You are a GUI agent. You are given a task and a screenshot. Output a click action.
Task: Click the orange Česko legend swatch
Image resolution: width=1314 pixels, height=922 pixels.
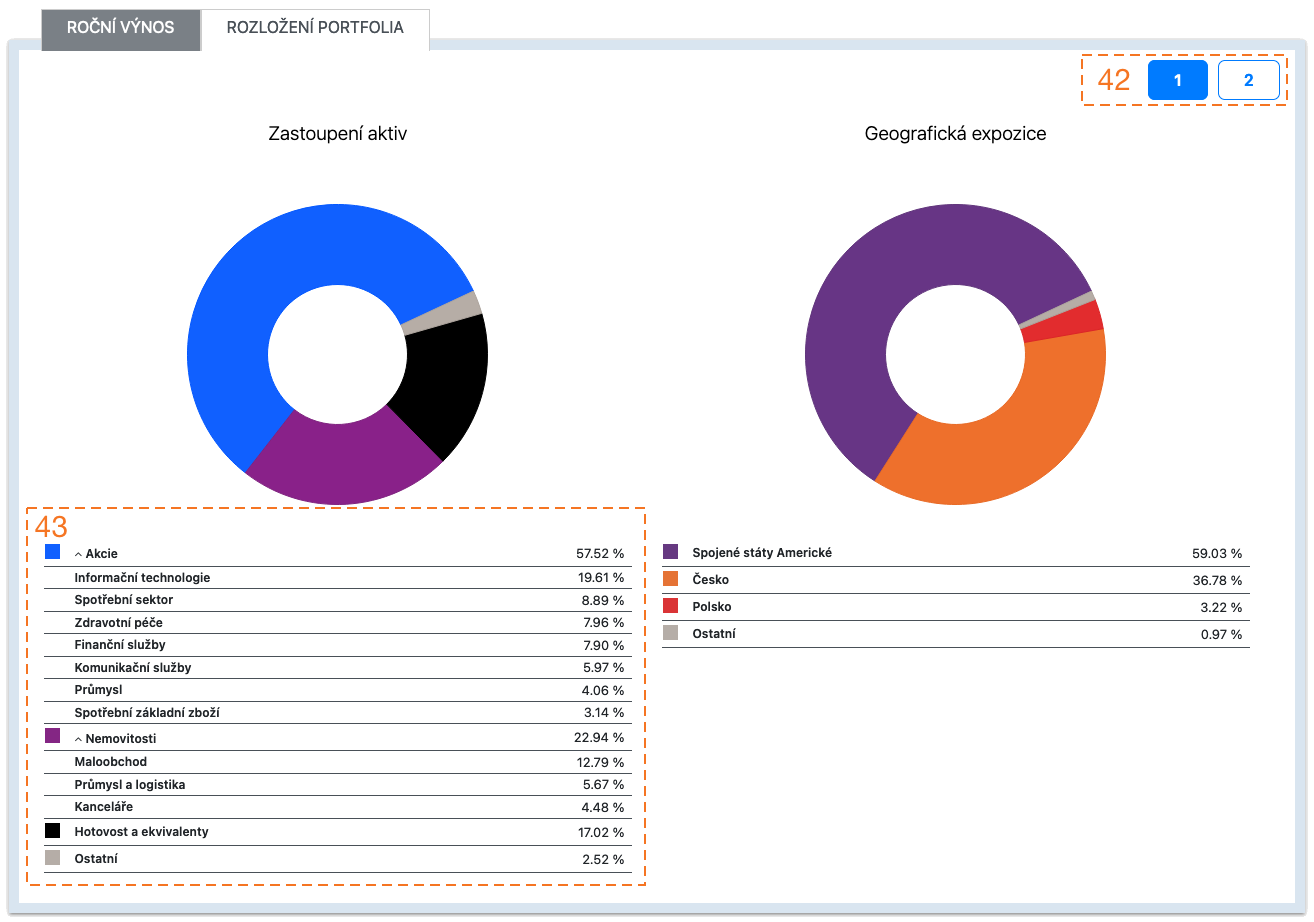coord(670,578)
